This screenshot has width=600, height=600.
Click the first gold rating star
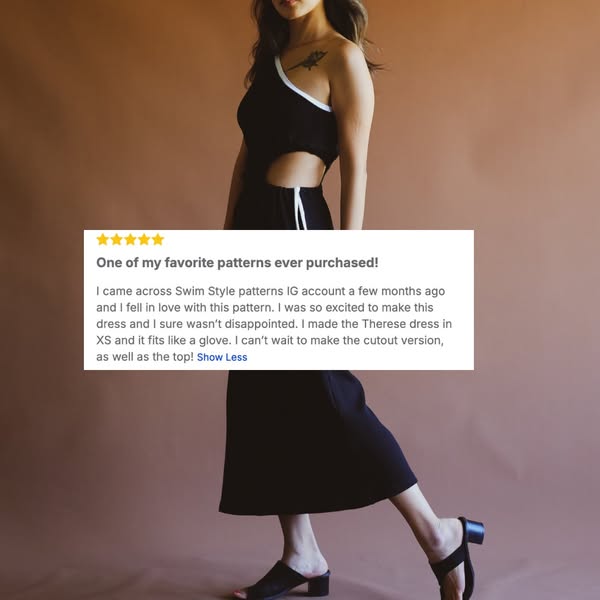[x=103, y=240]
